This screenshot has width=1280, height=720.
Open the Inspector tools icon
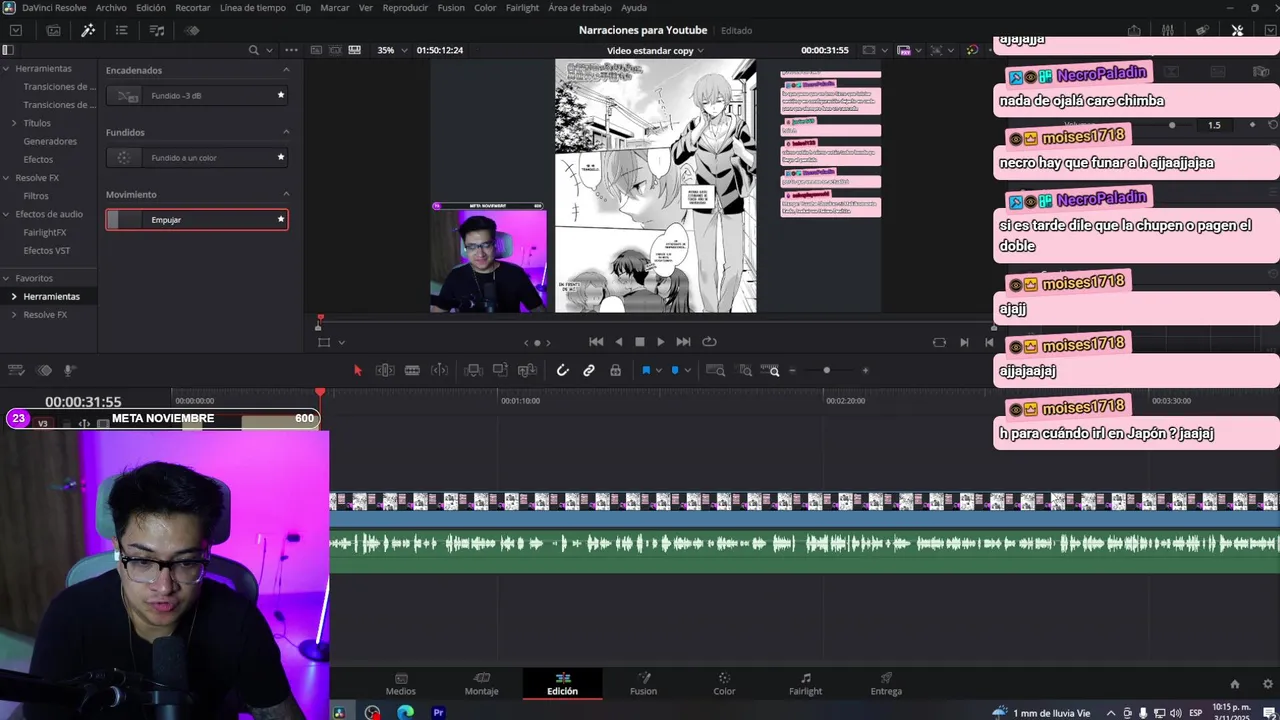(1237, 30)
